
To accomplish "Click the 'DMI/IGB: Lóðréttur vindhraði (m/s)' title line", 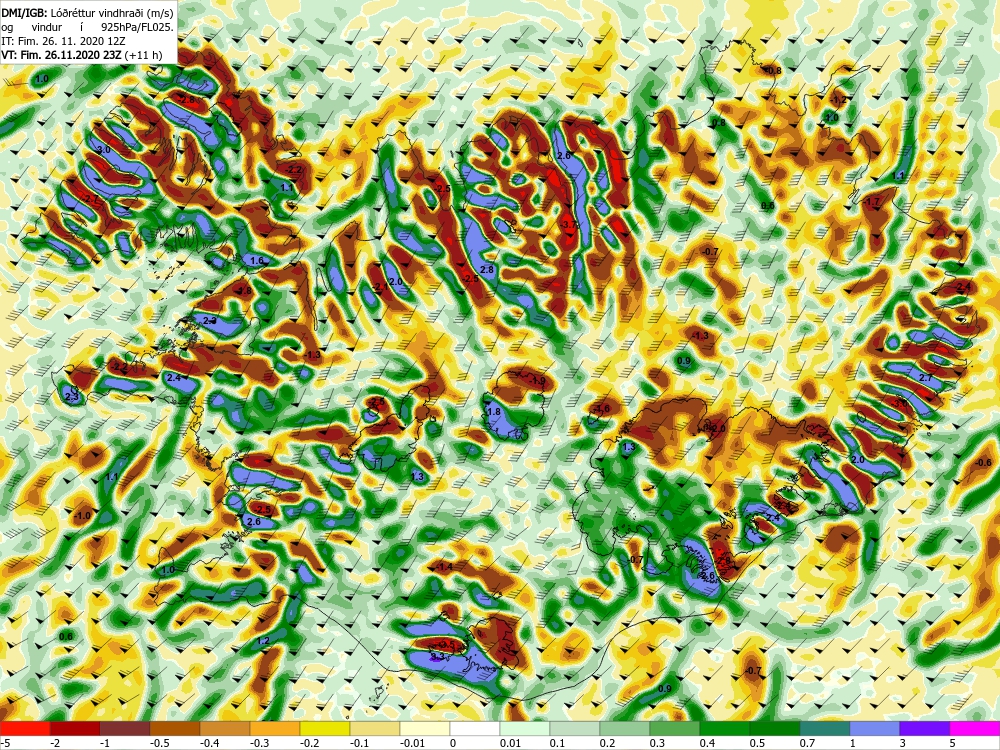I will point(88,13).
